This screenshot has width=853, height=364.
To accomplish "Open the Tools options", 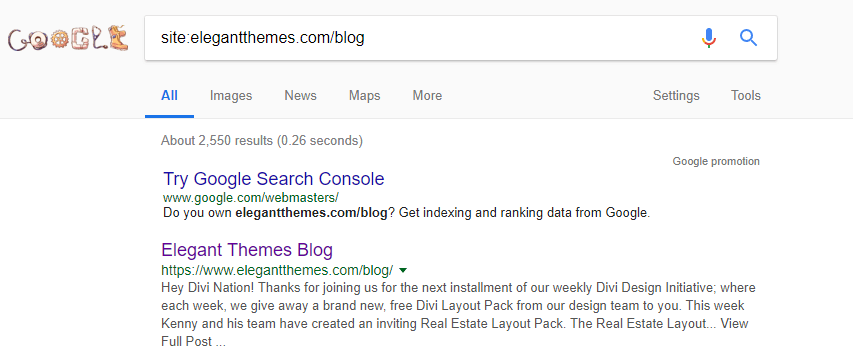I will click(746, 96).
